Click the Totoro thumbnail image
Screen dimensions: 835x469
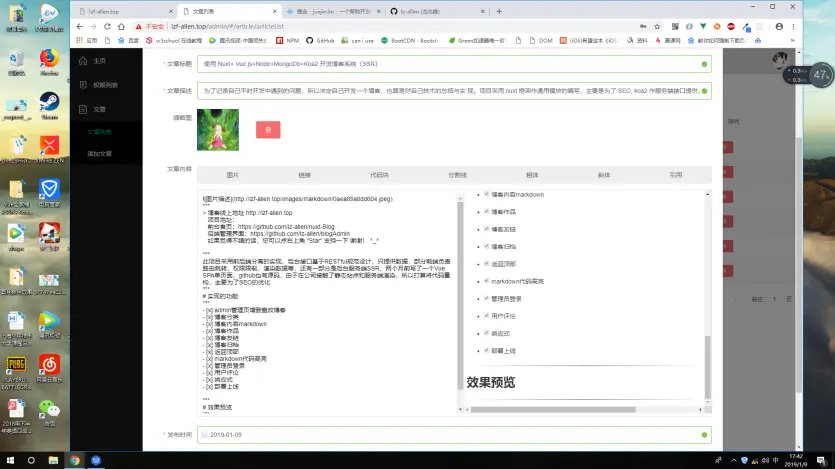point(218,130)
